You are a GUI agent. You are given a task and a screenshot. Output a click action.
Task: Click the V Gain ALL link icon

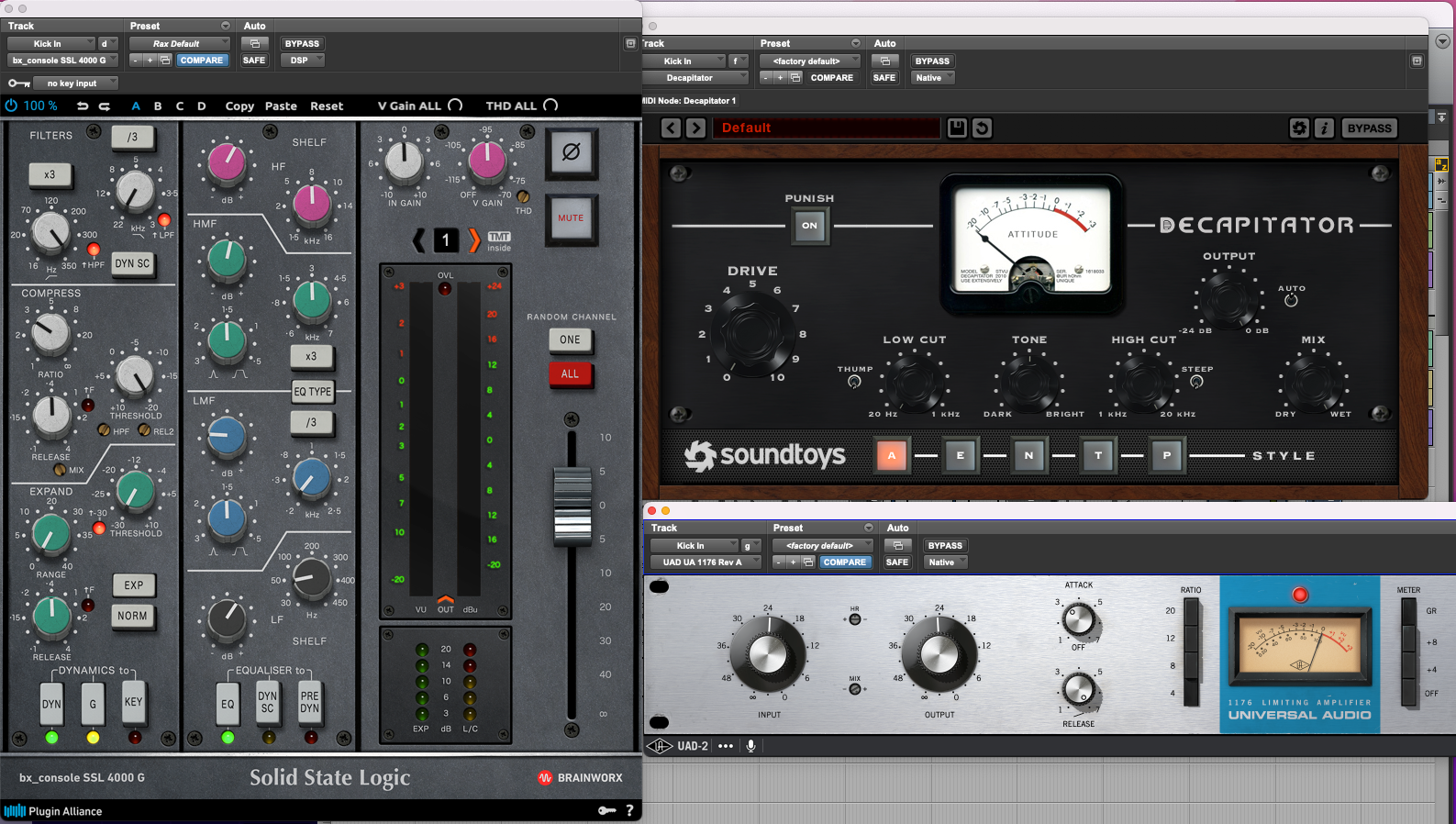(x=455, y=106)
